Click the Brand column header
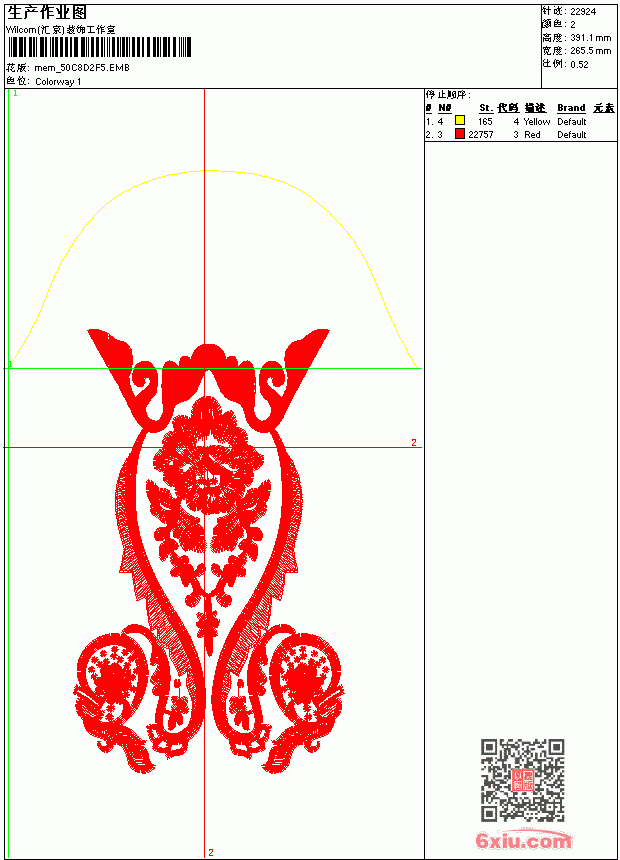 571,108
